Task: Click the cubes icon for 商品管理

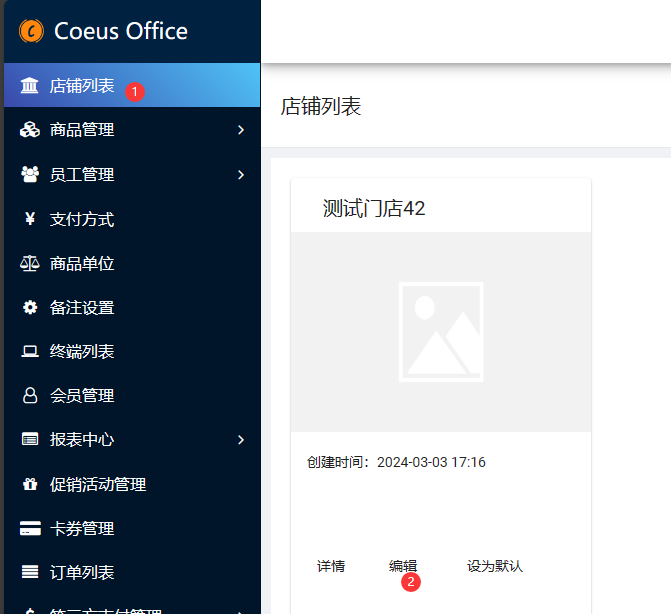Action: click(x=30, y=130)
